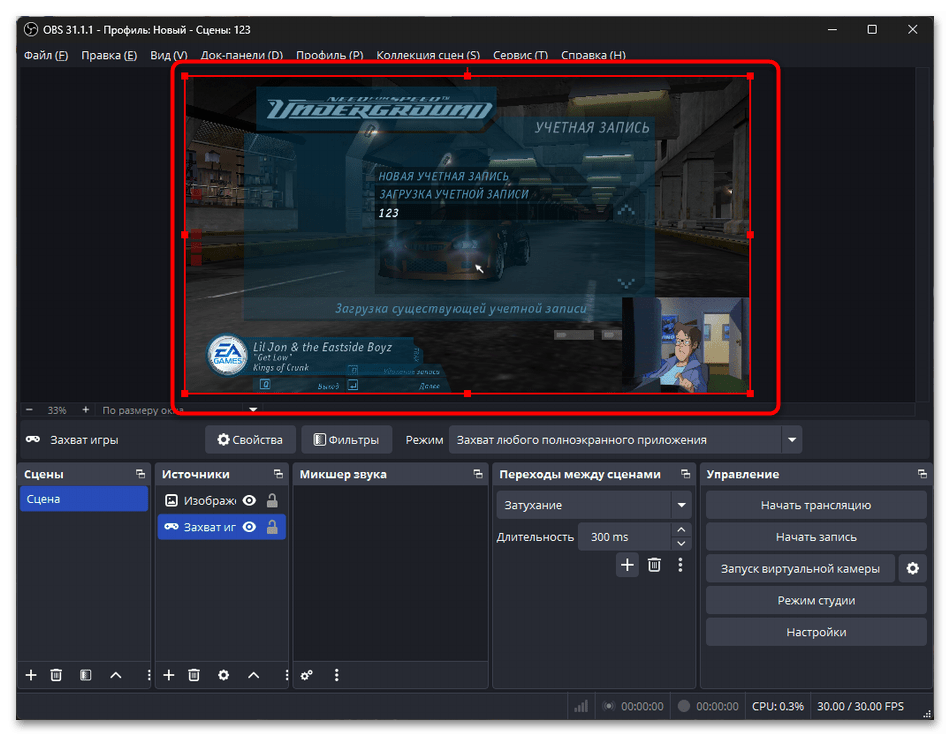The width and height of the screenshot is (950, 736).
Task: Open preview scaling По размеру окна dropdown
Action: [x=253, y=410]
